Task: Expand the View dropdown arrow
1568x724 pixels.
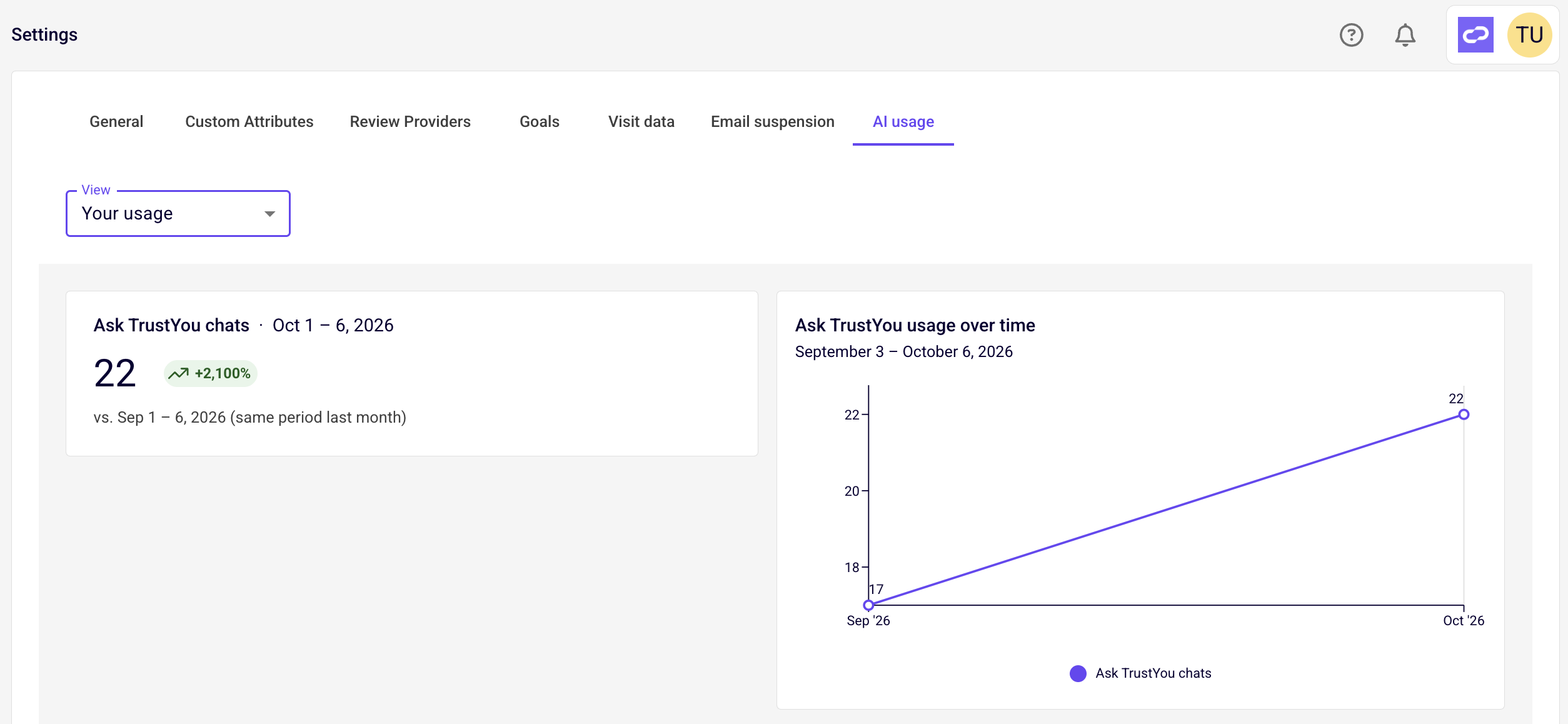Action: [x=269, y=214]
